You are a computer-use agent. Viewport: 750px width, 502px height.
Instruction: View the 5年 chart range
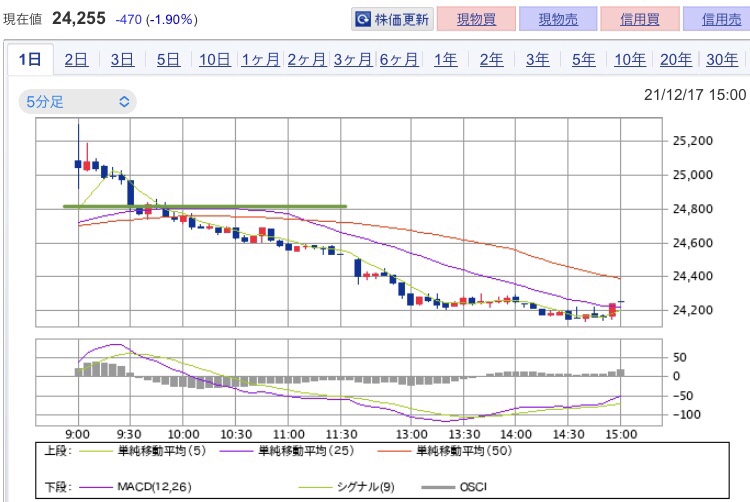pos(584,60)
